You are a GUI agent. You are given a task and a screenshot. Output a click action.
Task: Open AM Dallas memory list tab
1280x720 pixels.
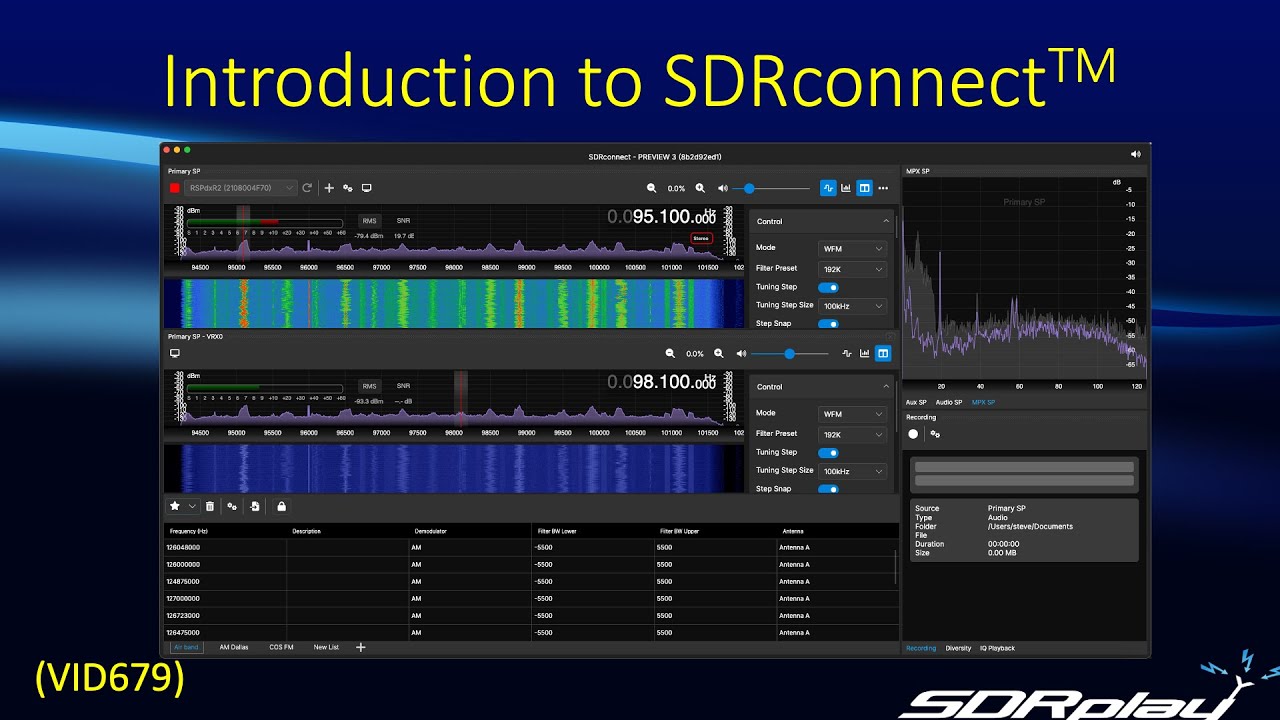[x=234, y=647]
